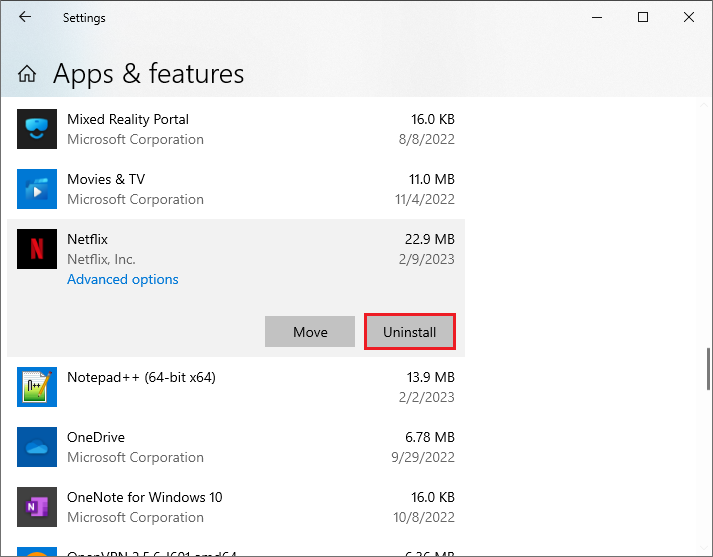Click the Apps & features page heading
Screen dimensions: 713x557
[148, 74]
